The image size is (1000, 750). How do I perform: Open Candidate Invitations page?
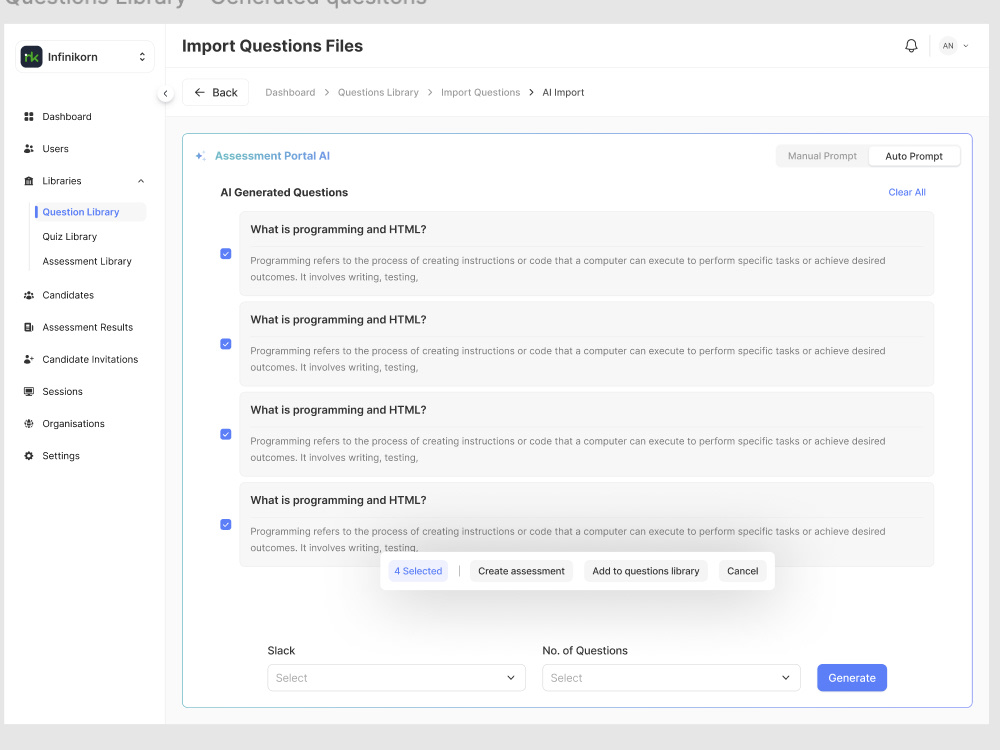pyautogui.click(x=90, y=360)
